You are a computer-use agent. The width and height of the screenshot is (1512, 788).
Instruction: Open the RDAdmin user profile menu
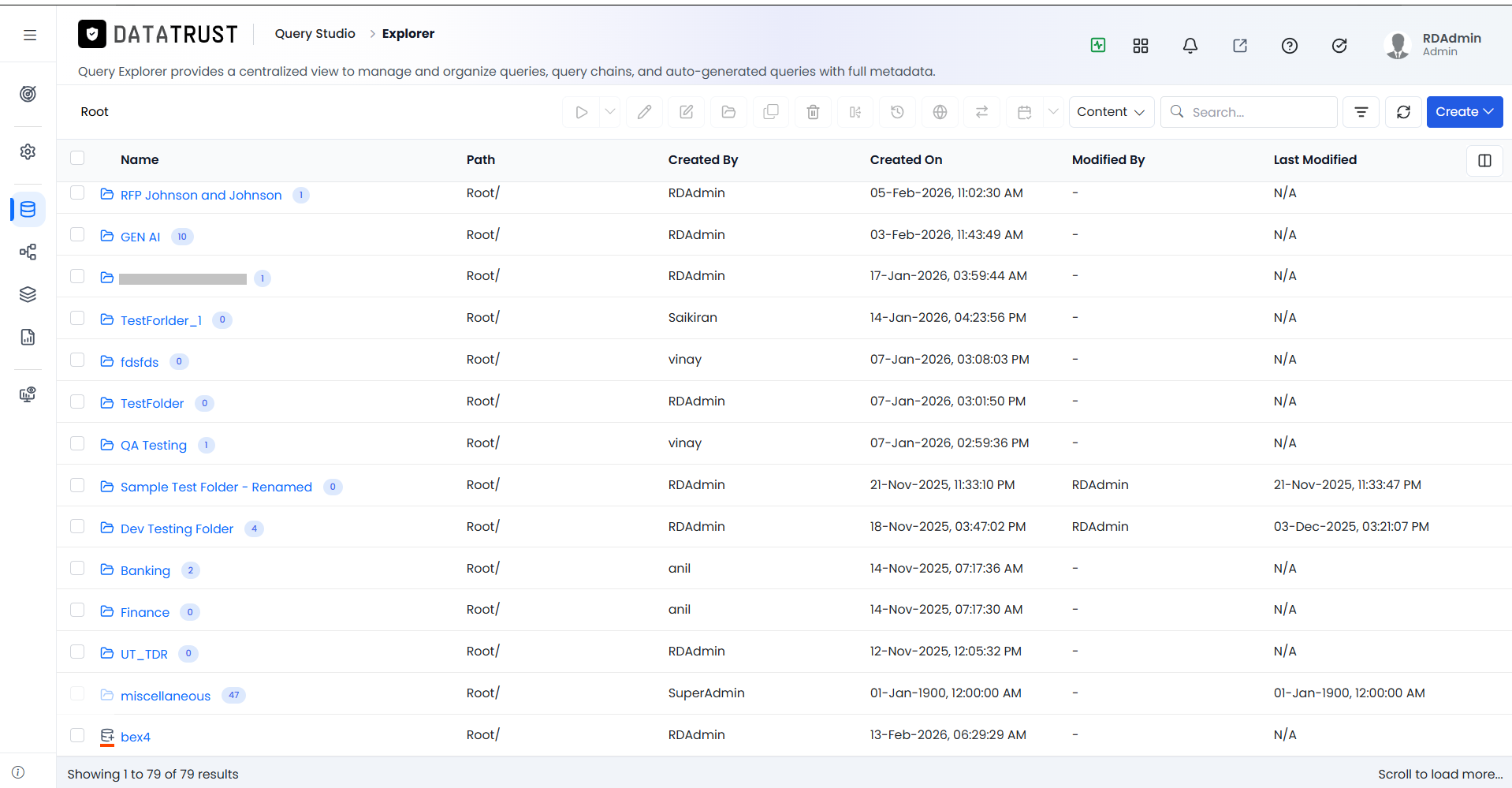[1433, 45]
